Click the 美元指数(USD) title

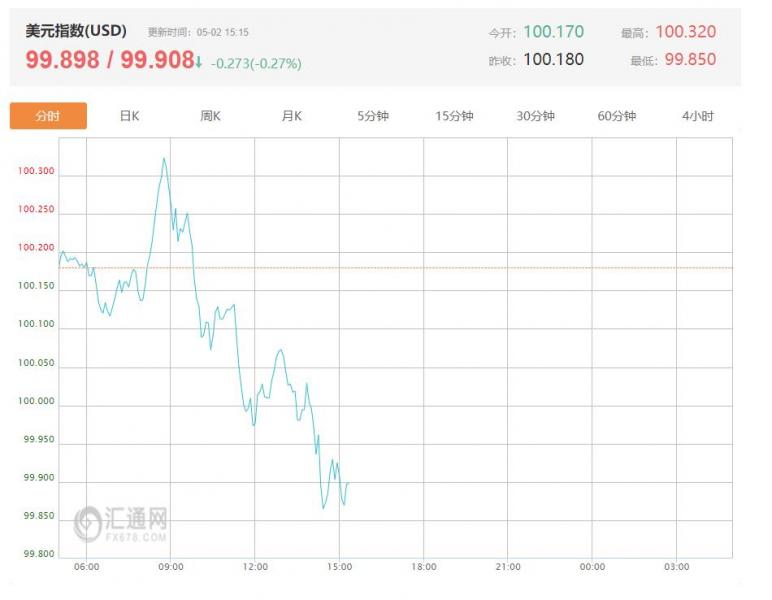(76, 31)
